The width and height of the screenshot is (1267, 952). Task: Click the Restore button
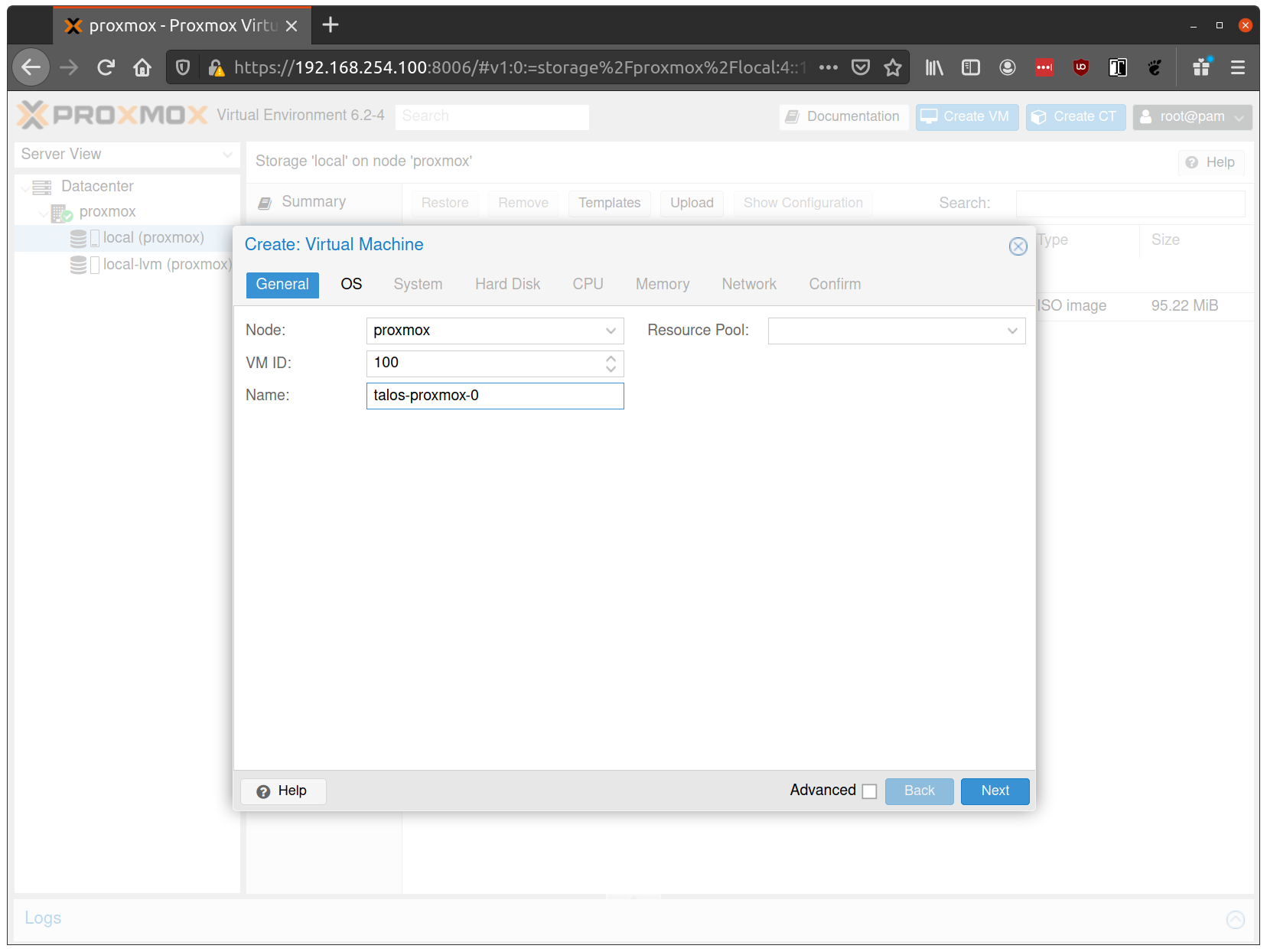[445, 204]
